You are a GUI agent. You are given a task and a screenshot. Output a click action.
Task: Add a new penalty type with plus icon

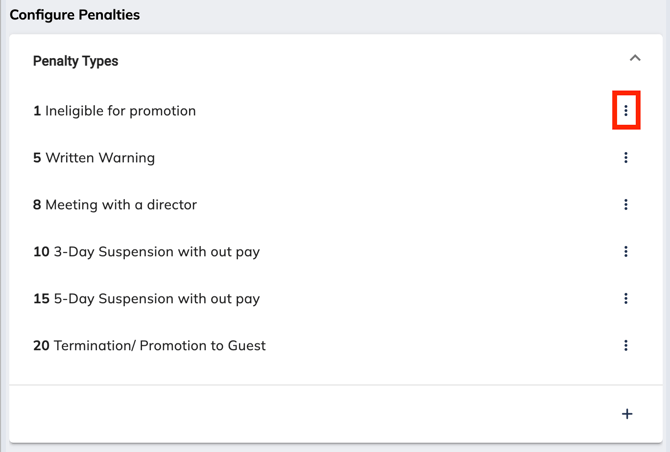[627, 414]
